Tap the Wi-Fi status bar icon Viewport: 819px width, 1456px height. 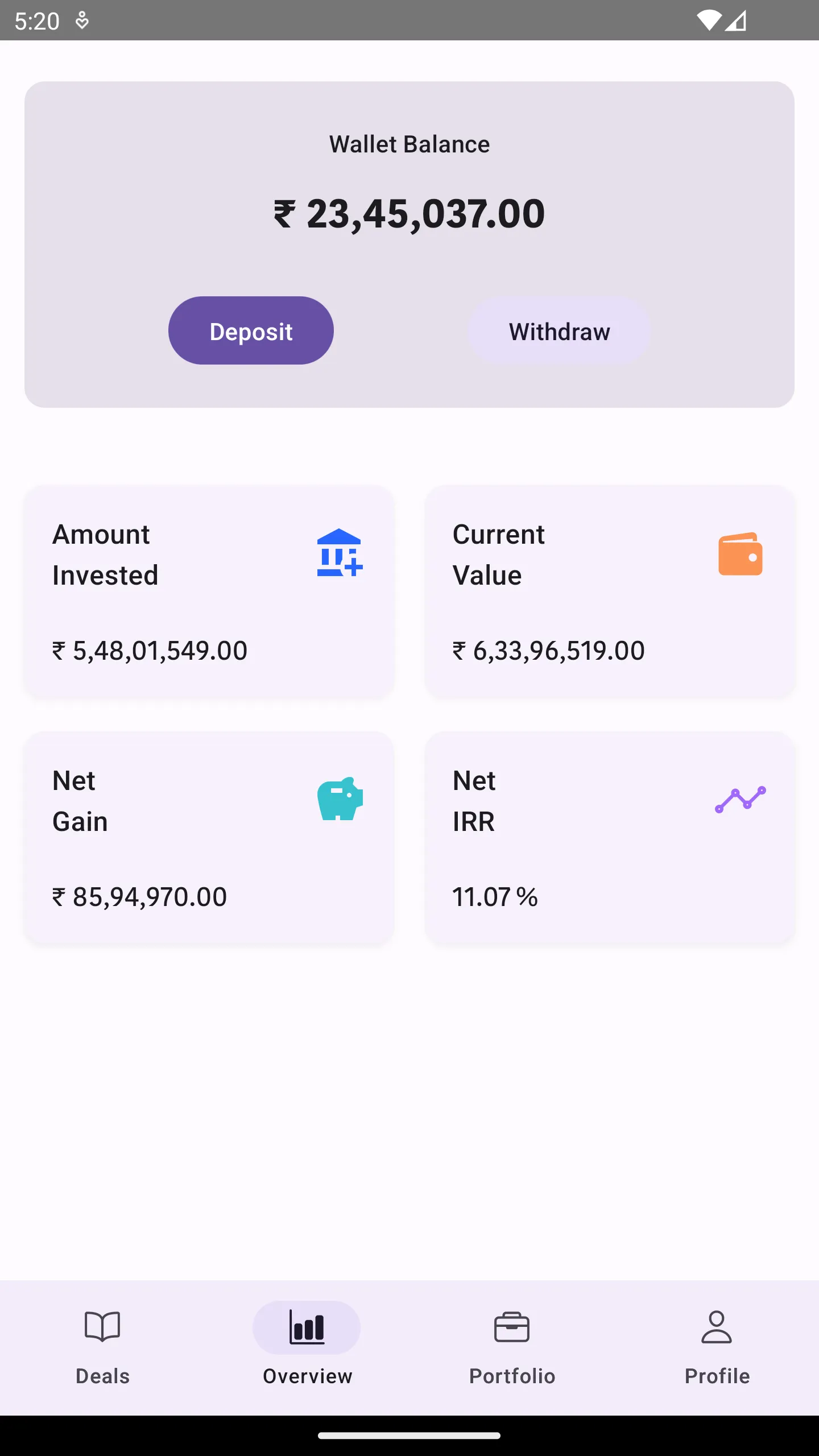[x=709, y=21]
